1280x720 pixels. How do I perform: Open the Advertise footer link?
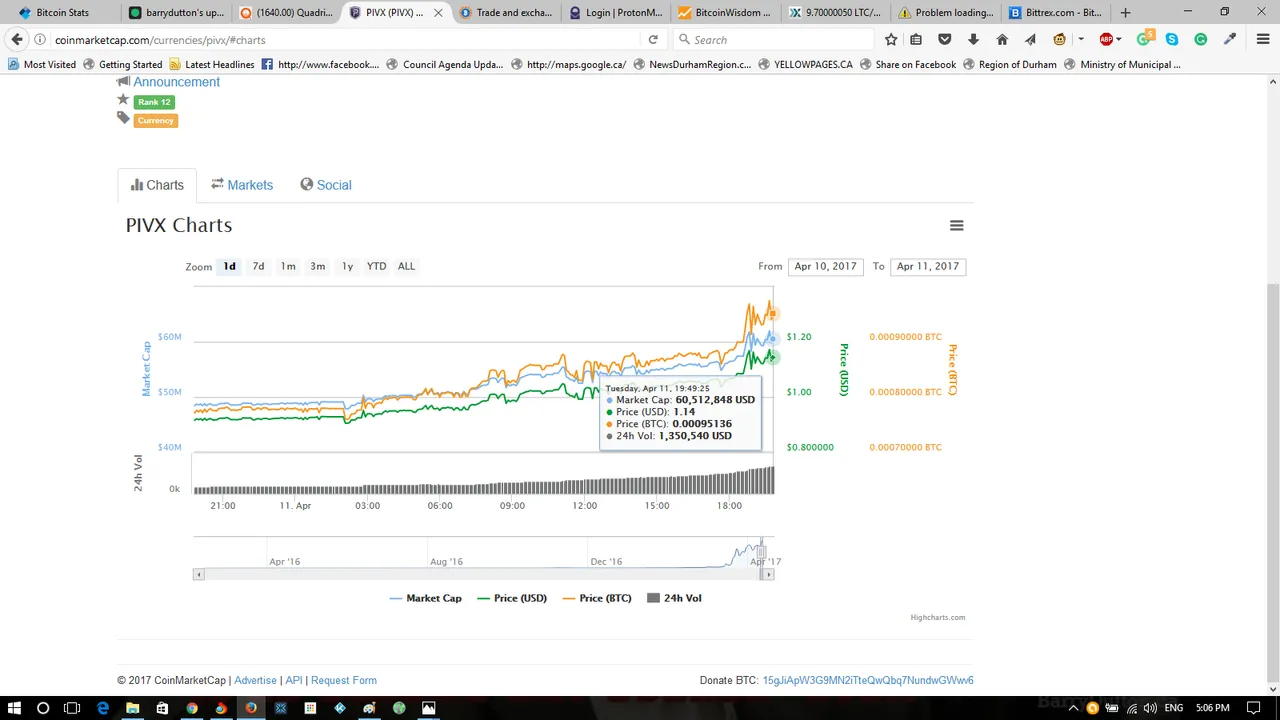(x=255, y=680)
